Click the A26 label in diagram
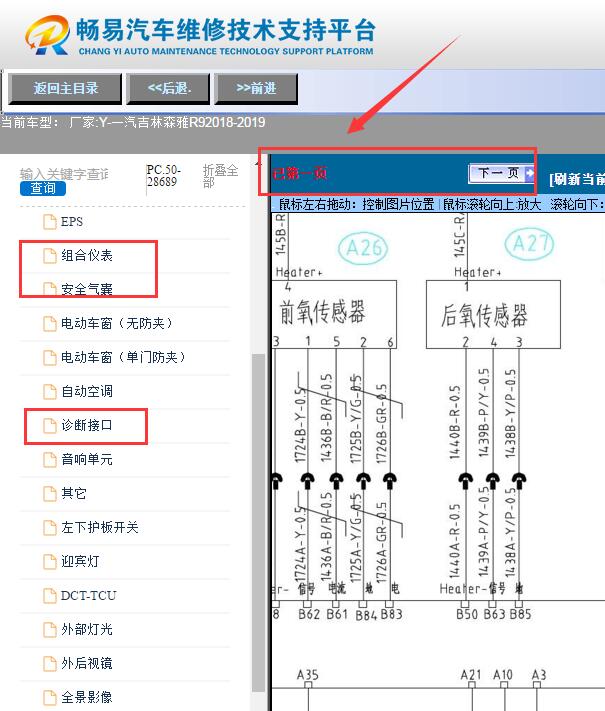605x711 pixels. click(363, 248)
